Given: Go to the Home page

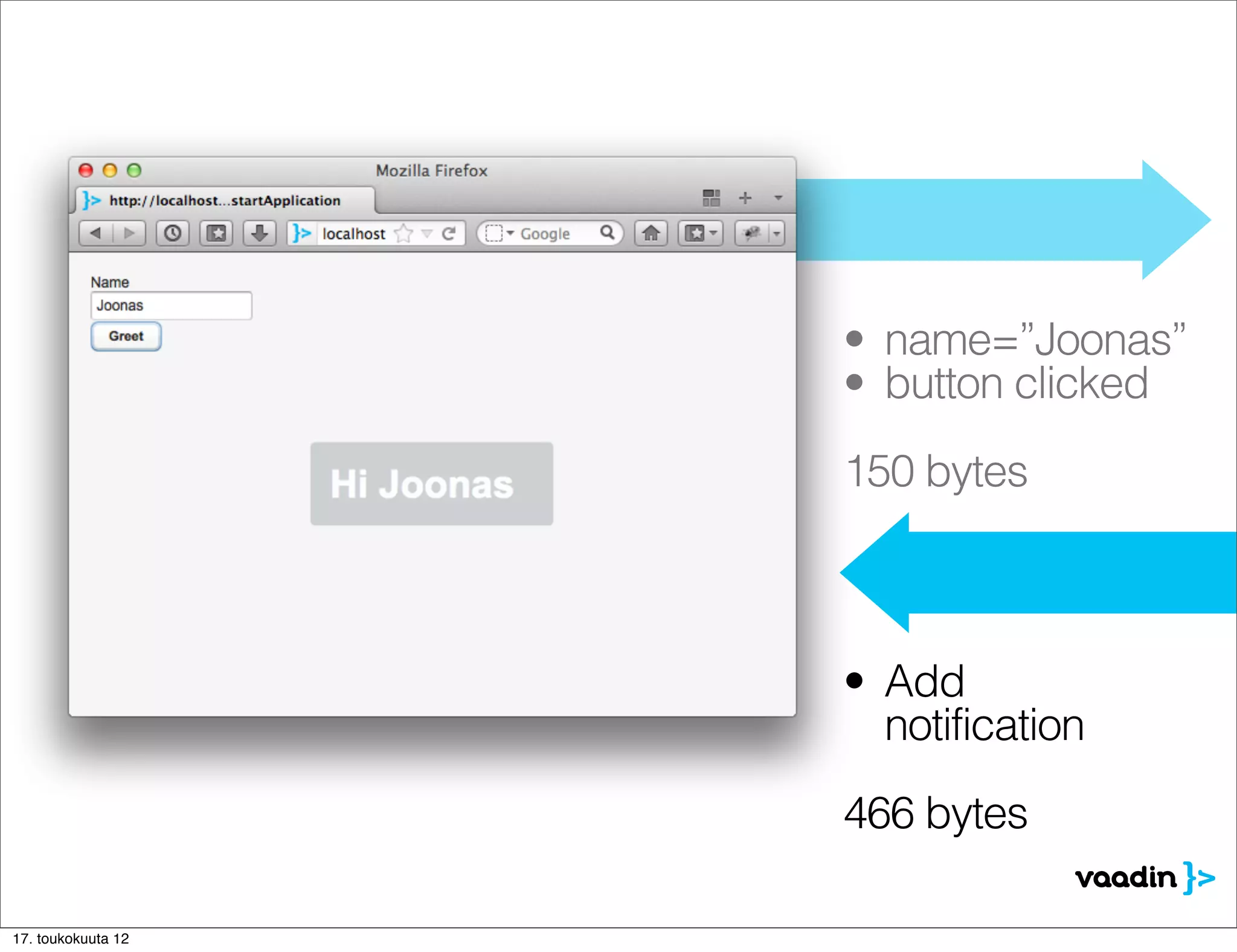Looking at the screenshot, I should coord(651,233).
